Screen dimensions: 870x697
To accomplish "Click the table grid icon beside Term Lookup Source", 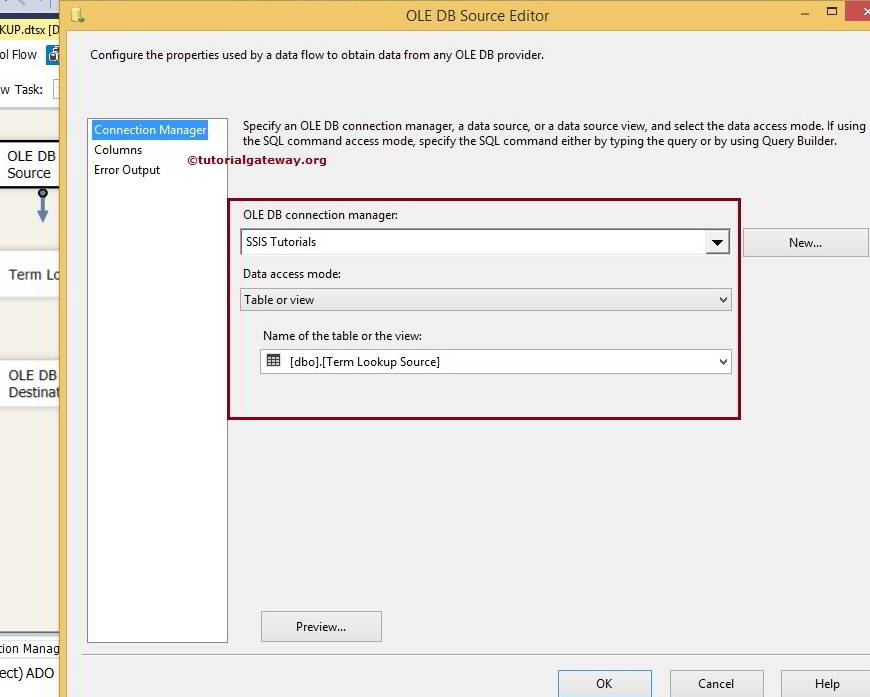I will coord(272,361).
